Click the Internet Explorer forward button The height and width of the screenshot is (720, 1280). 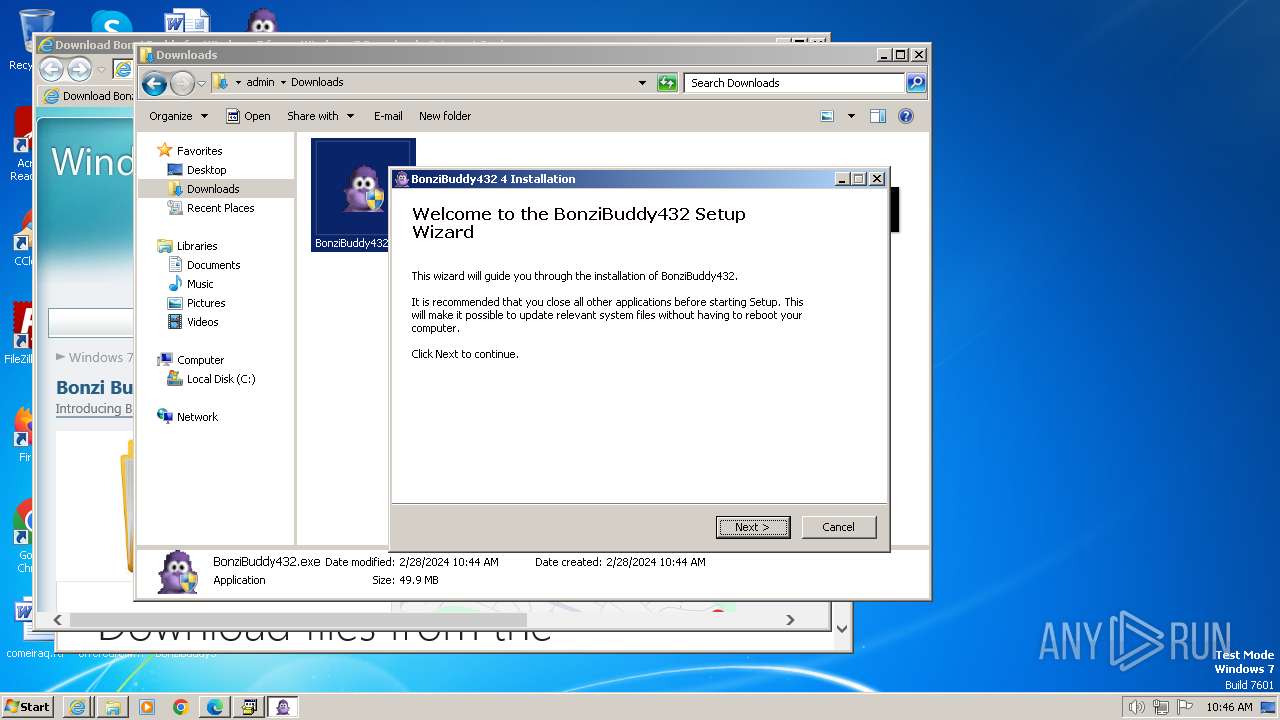coord(79,69)
